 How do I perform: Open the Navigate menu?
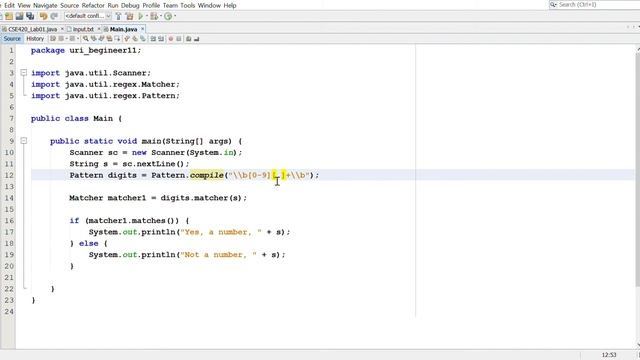coord(45,5)
